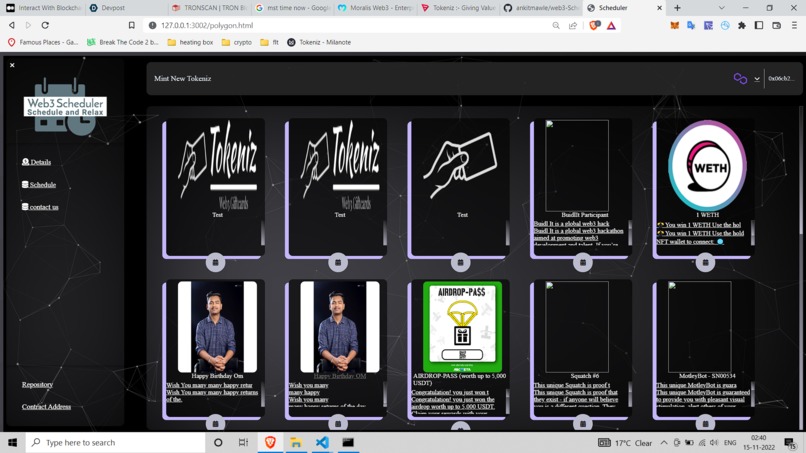The width and height of the screenshot is (806, 453).
Task: Switch to the Tokeniz Giving Value tab
Action: coord(459,8)
